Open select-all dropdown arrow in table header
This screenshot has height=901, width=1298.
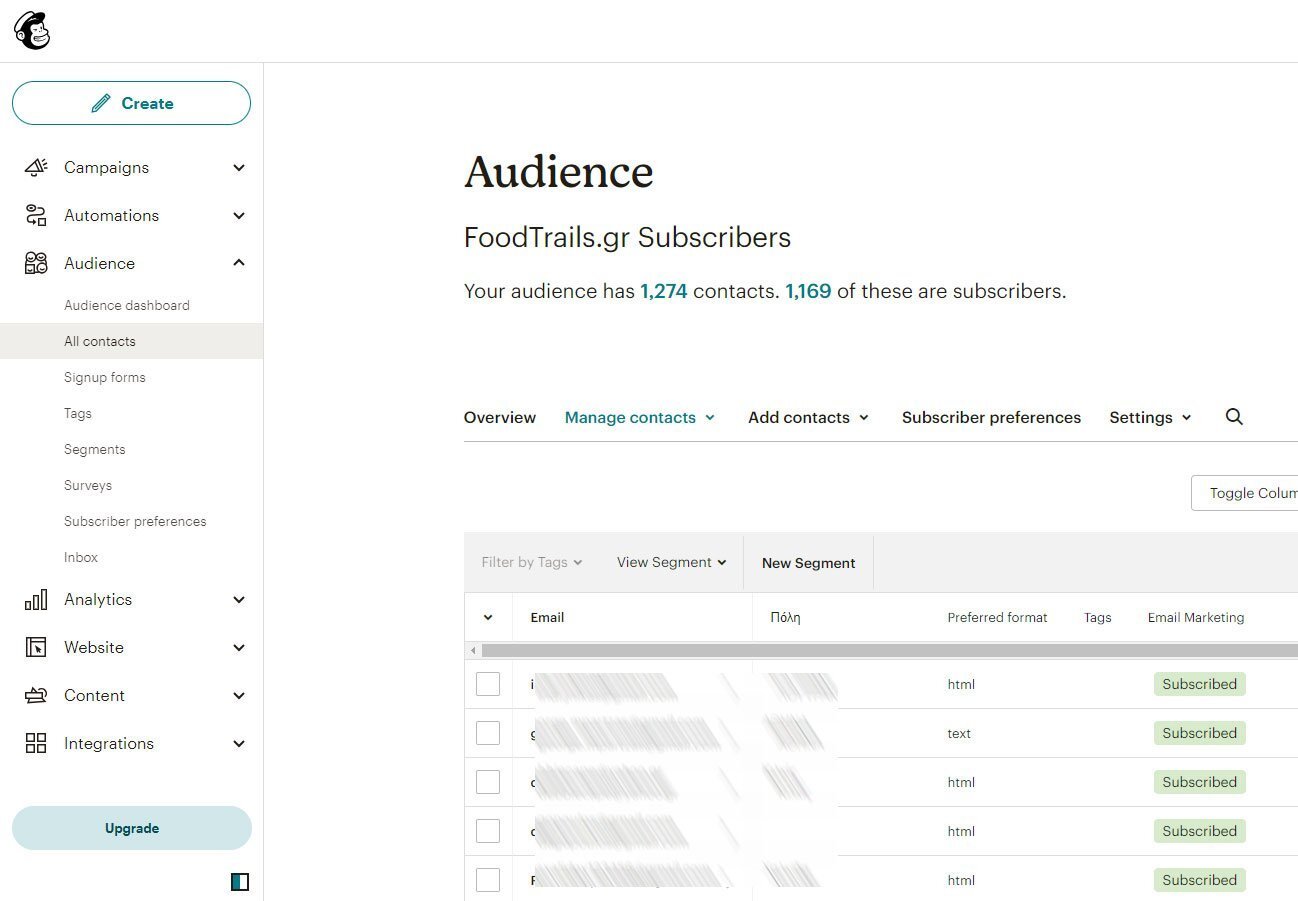pyautogui.click(x=488, y=618)
